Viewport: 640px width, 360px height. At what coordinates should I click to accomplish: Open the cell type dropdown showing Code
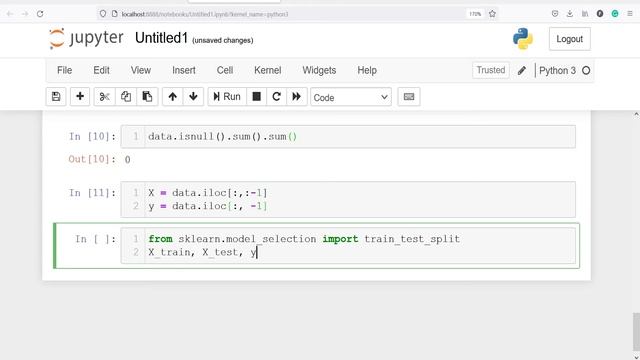(351, 97)
